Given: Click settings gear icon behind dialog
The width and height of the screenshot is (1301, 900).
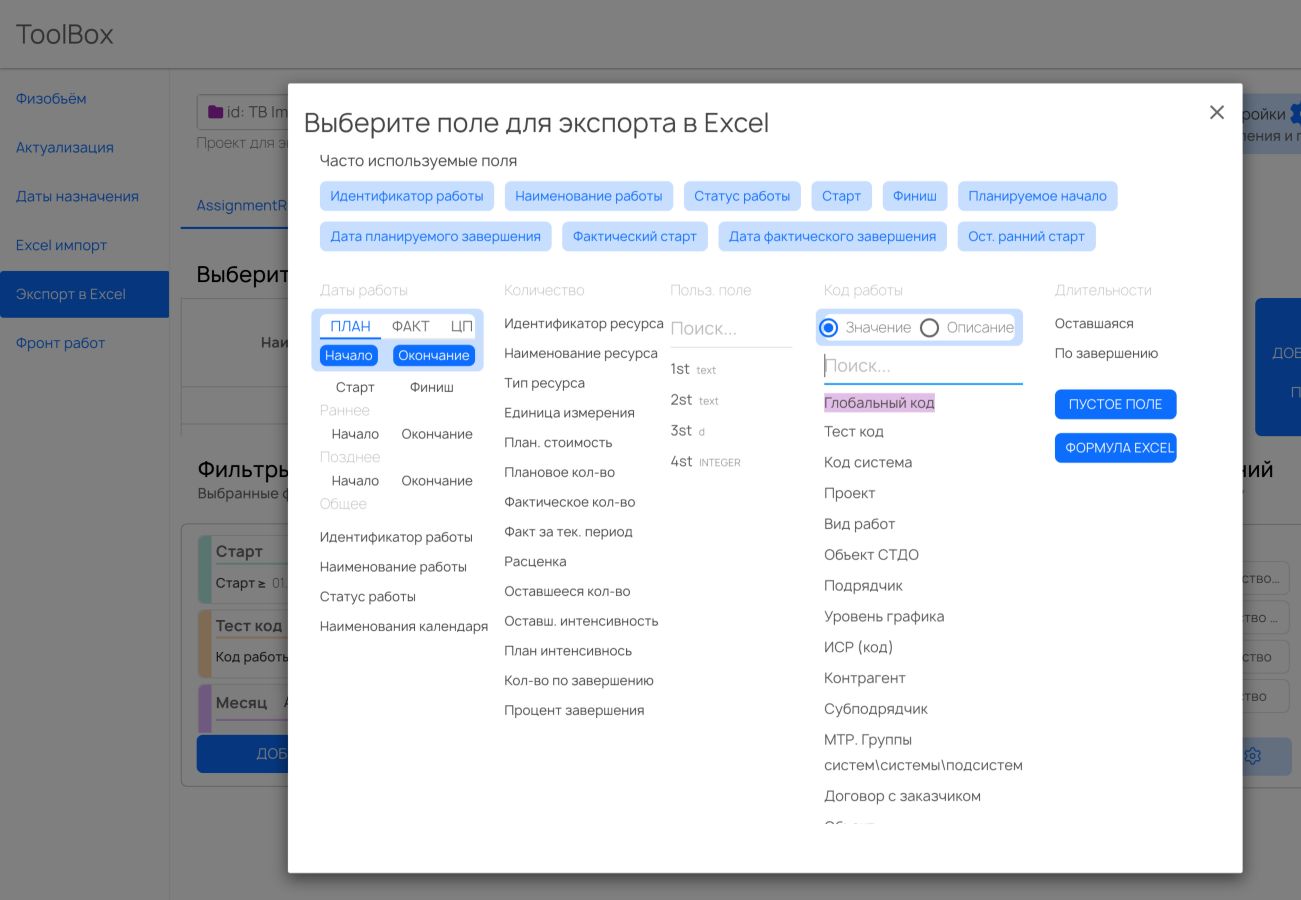Looking at the screenshot, I should 1252,755.
